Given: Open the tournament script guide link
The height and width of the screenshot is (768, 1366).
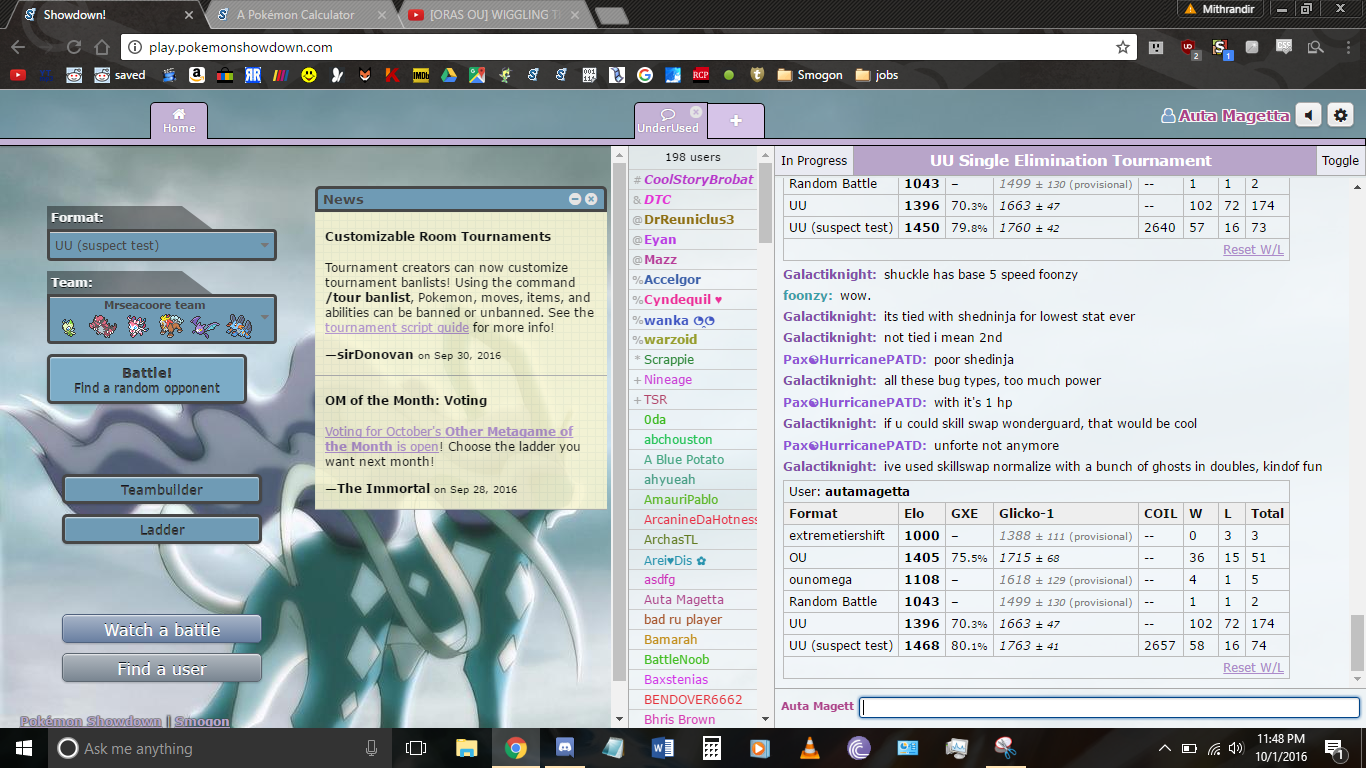Looking at the screenshot, I should click(397, 327).
